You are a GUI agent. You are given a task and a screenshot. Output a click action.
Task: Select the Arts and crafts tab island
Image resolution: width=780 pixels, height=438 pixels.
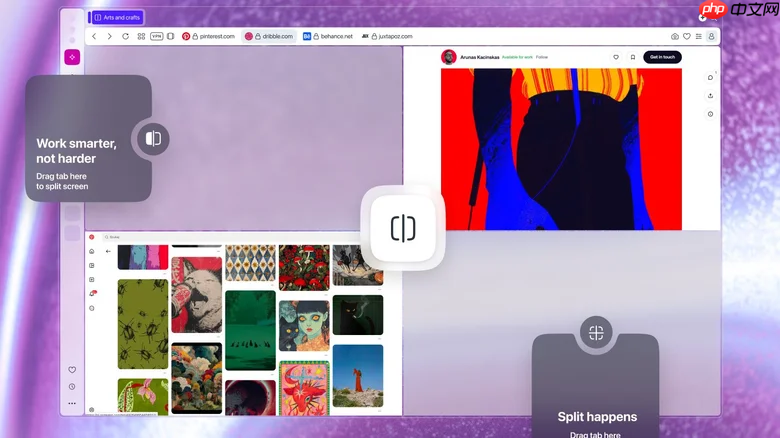click(117, 17)
